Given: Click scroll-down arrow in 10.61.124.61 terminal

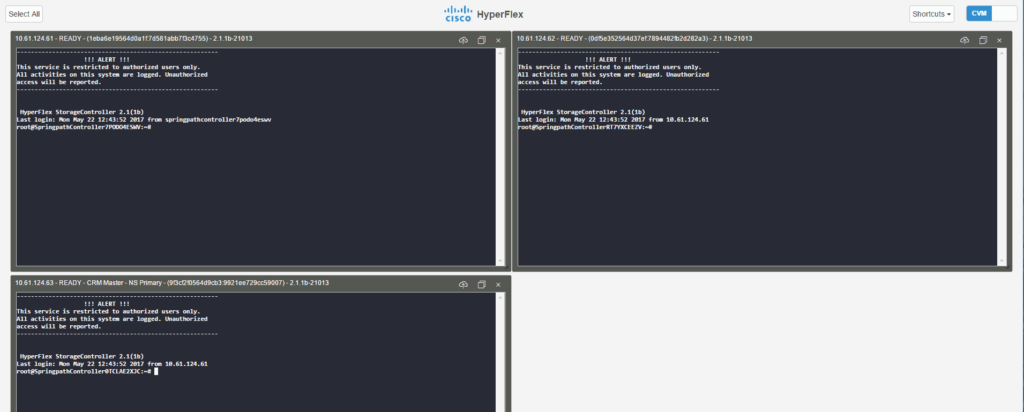Looking at the screenshot, I should click(x=500, y=261).
